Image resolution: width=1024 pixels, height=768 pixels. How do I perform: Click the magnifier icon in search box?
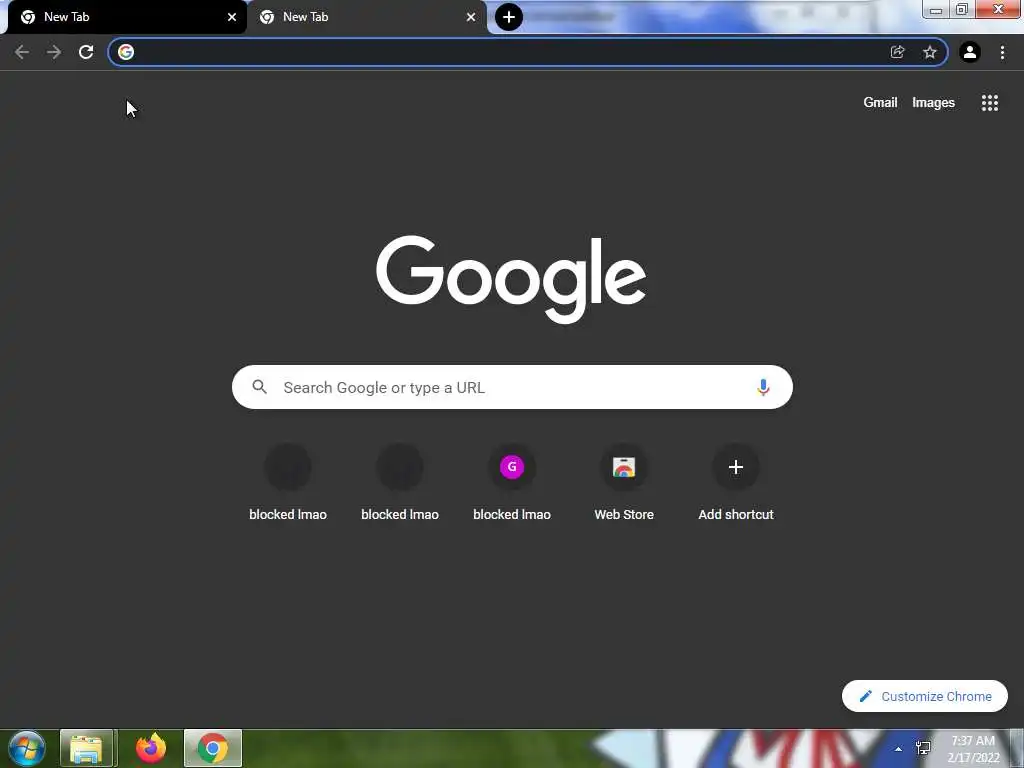259,387
